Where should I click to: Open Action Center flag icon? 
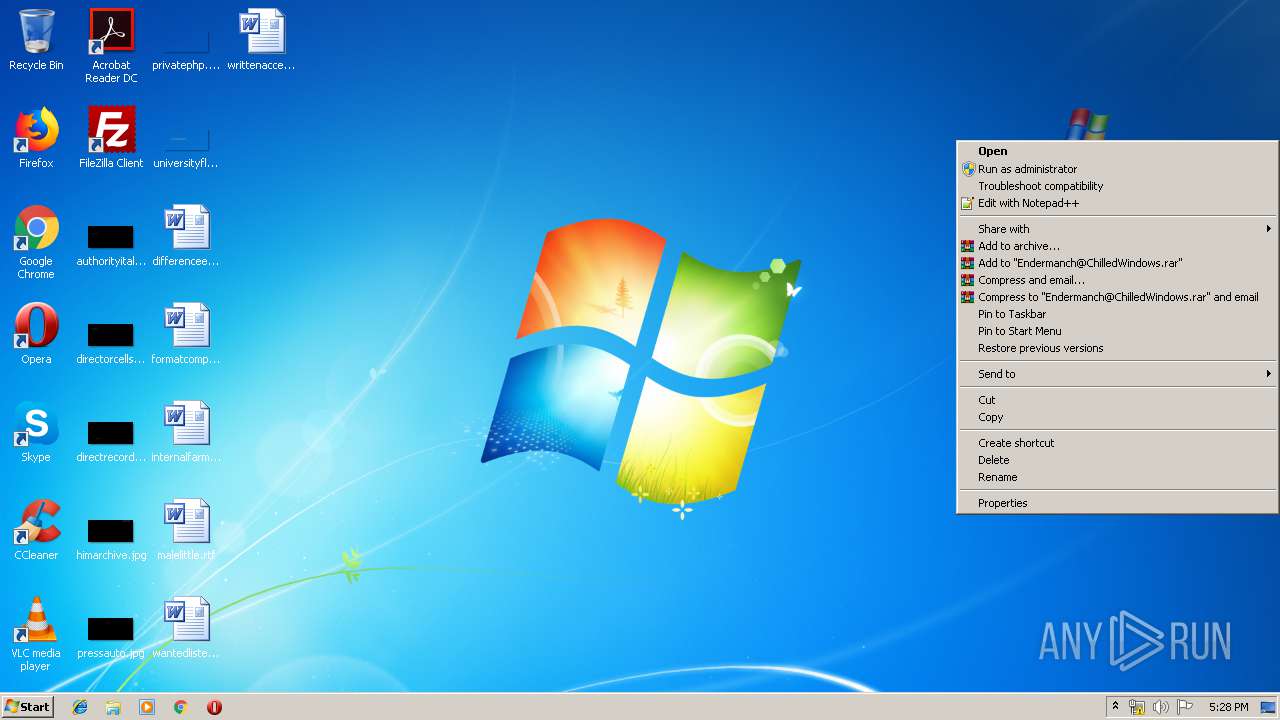(1184, 707)
